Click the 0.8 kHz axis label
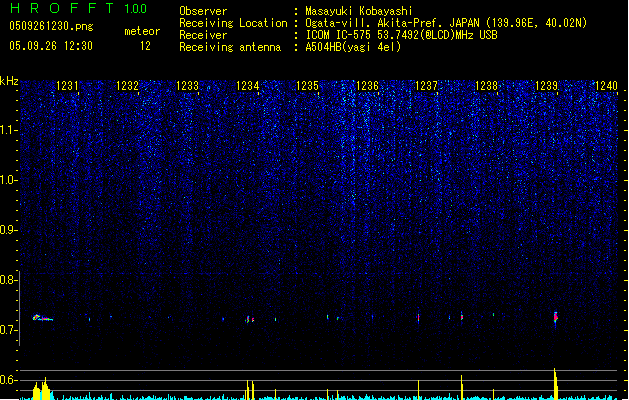 pyautogui.click(x=8, y=280)
